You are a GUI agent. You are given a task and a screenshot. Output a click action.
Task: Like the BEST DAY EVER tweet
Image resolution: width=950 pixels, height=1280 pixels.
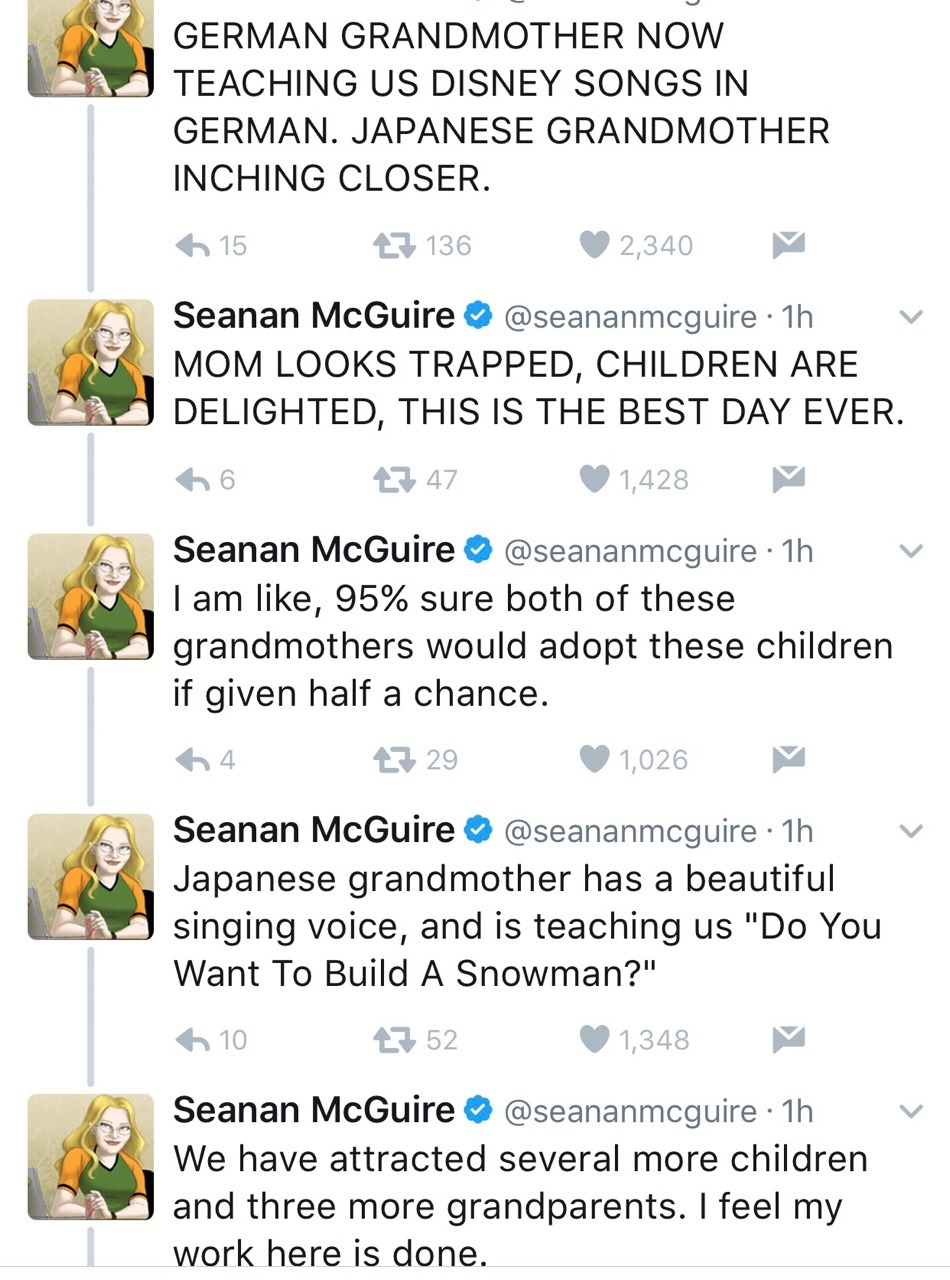coord(596,480)
